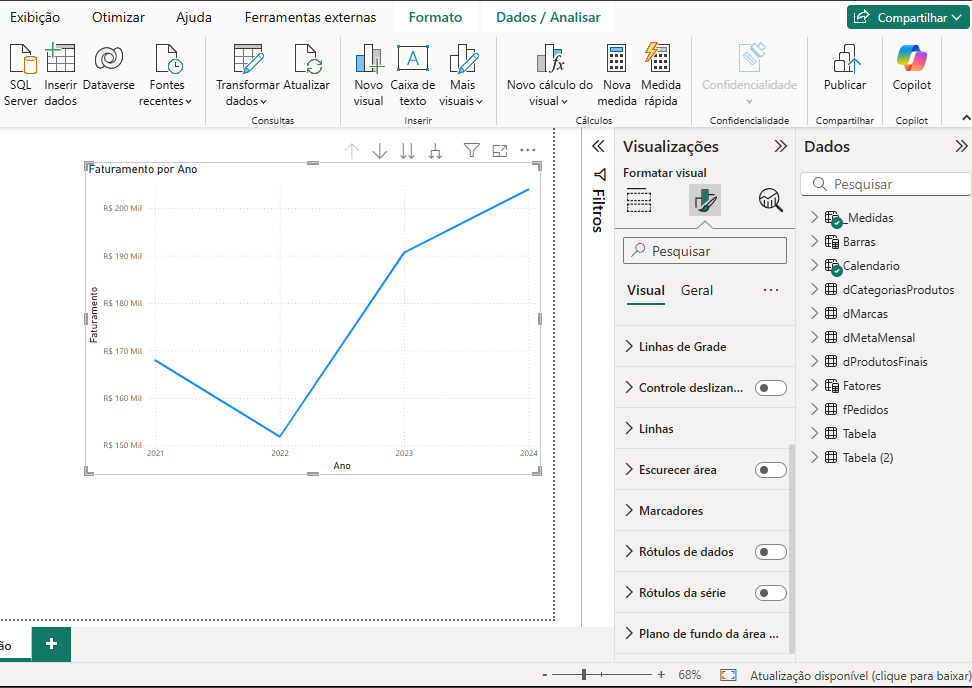Open the Exibição tab
Viewport: 972px width, 688px height.
[x=35, y=17]
